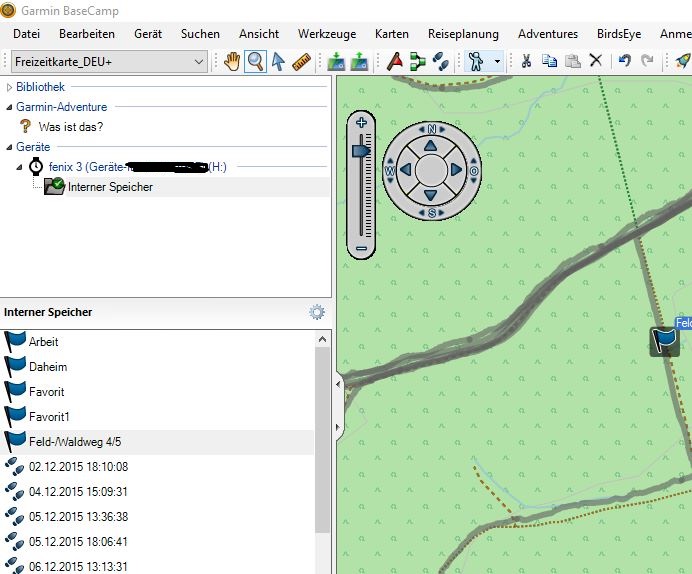
Task: Open the Karten menu
Action: (x=391, y=34)
